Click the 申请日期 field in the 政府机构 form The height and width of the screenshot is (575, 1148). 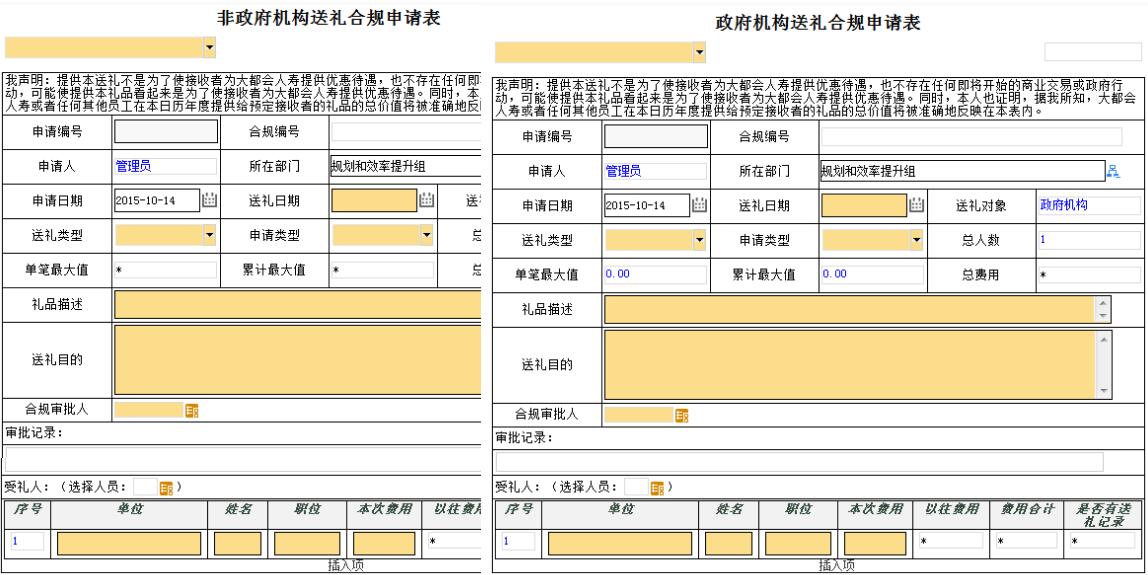click(647, 206)
